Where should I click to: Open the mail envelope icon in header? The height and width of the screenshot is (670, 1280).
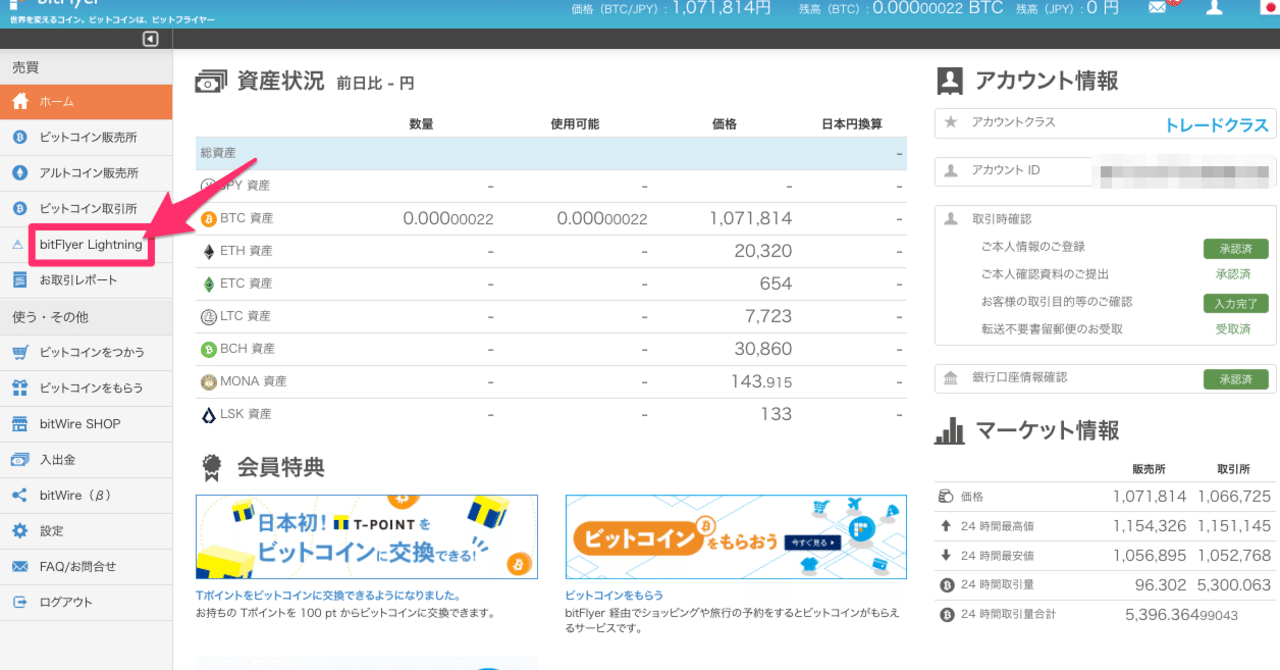tap(1157, 8)
